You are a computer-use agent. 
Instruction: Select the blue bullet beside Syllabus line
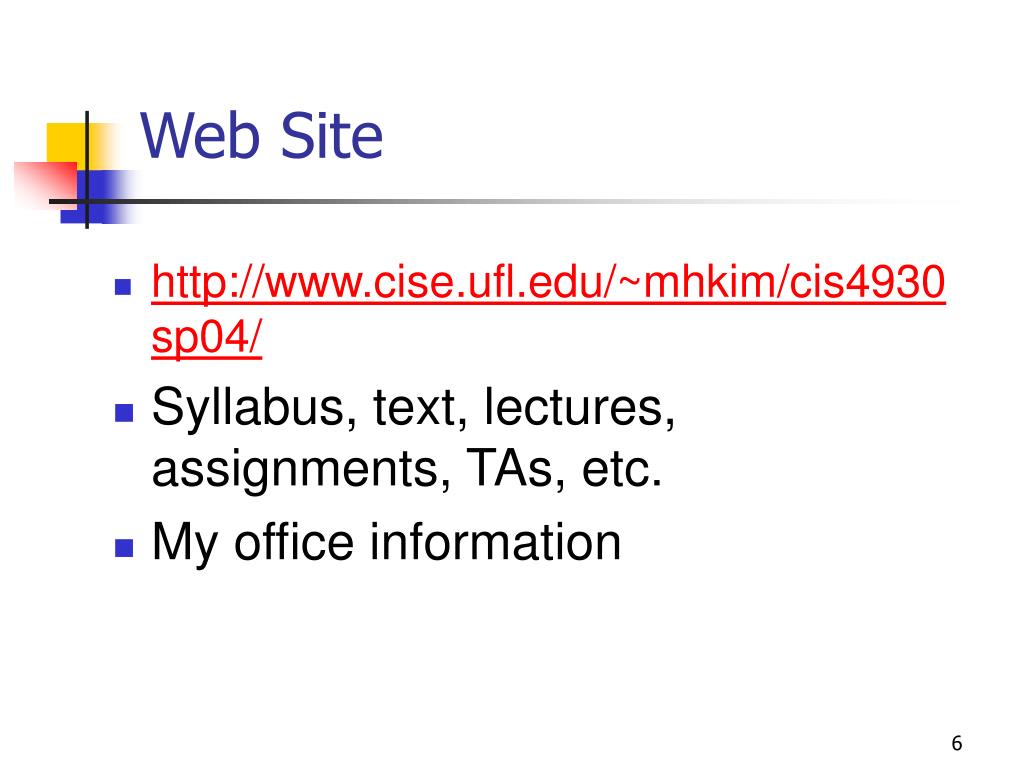pos(123,413)
